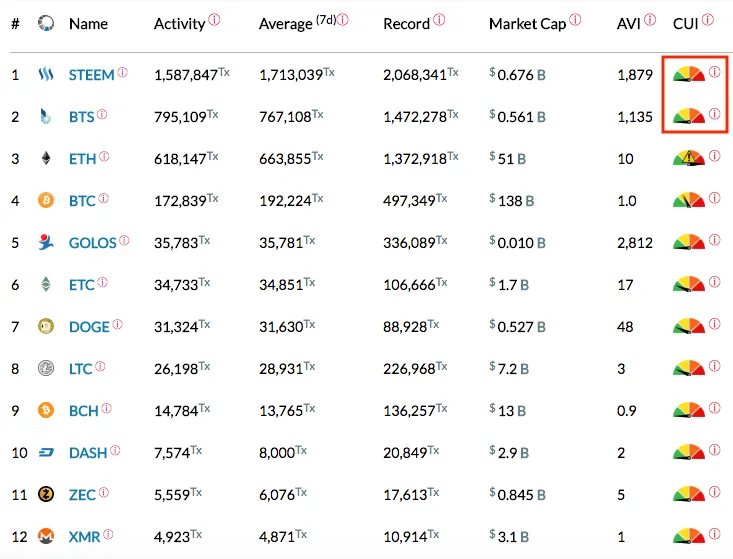
Task: Open the CUI gauge for STEEM
Action: 689,74
